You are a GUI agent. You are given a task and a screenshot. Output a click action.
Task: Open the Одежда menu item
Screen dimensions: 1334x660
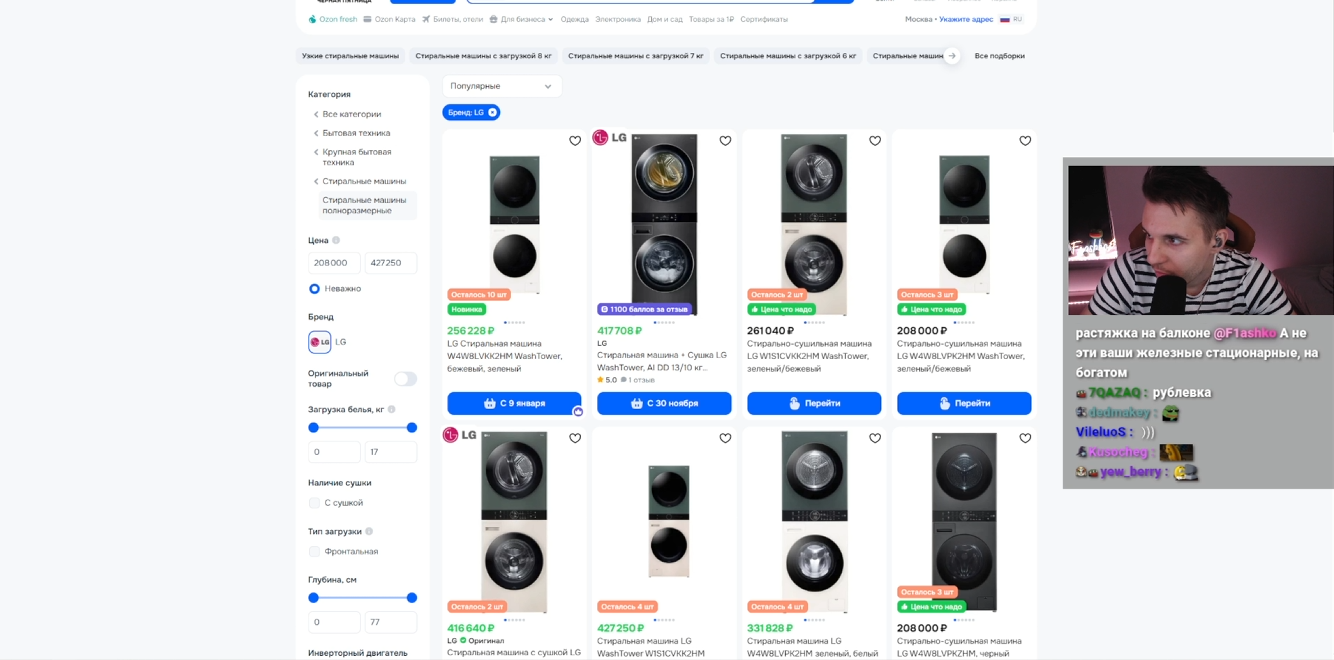click(x=575, y=19)
